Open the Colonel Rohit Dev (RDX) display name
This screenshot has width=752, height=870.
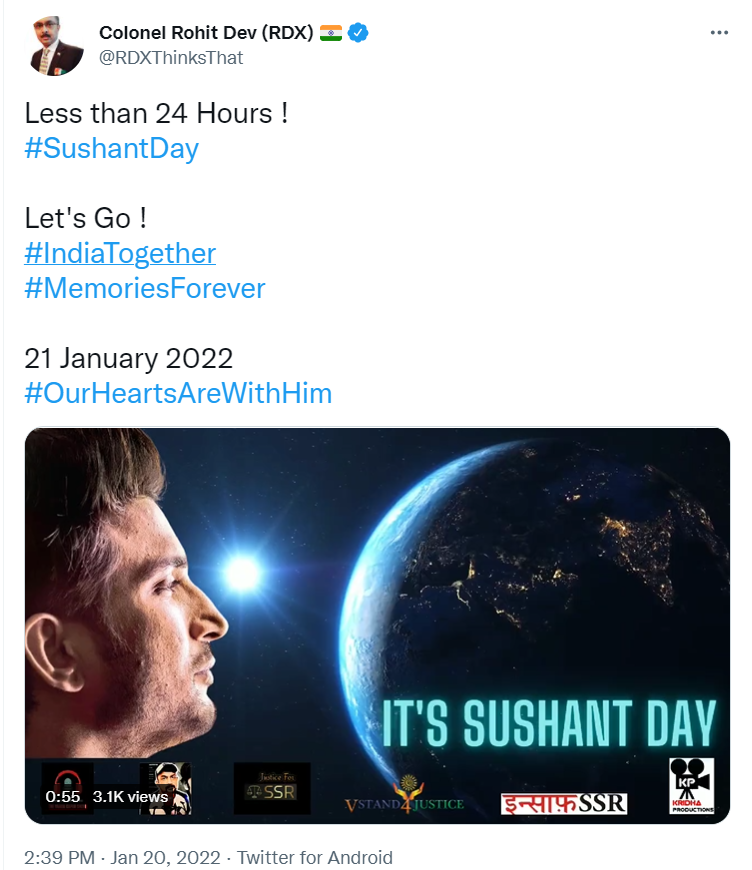(x=205, y=33)
